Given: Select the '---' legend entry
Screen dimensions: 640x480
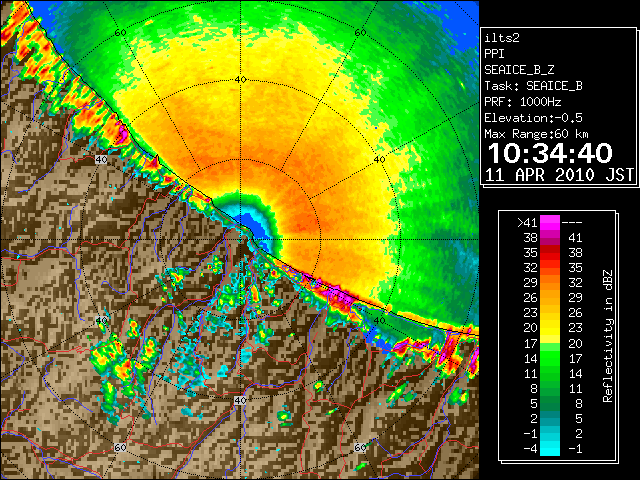Looking at the screenshot, I should (572, 223).
